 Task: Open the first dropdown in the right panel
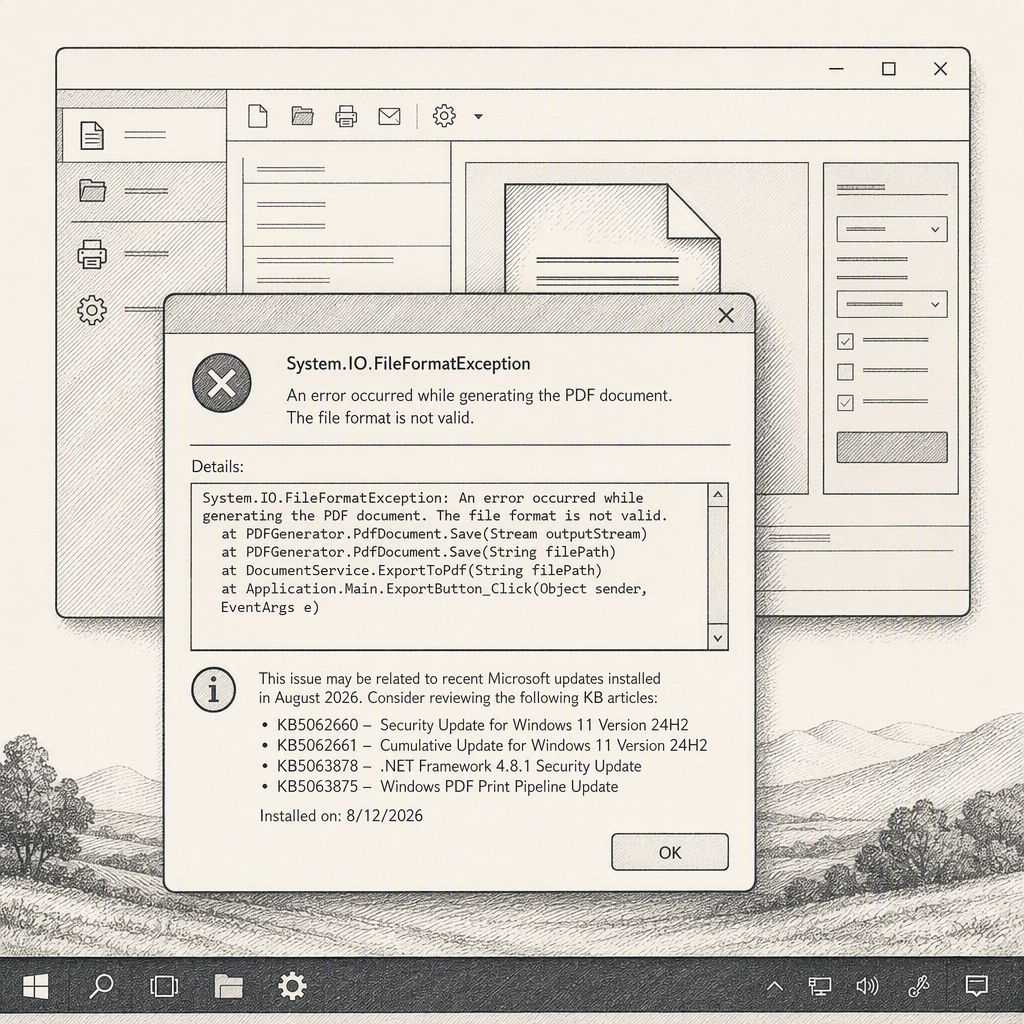(891, 229)
